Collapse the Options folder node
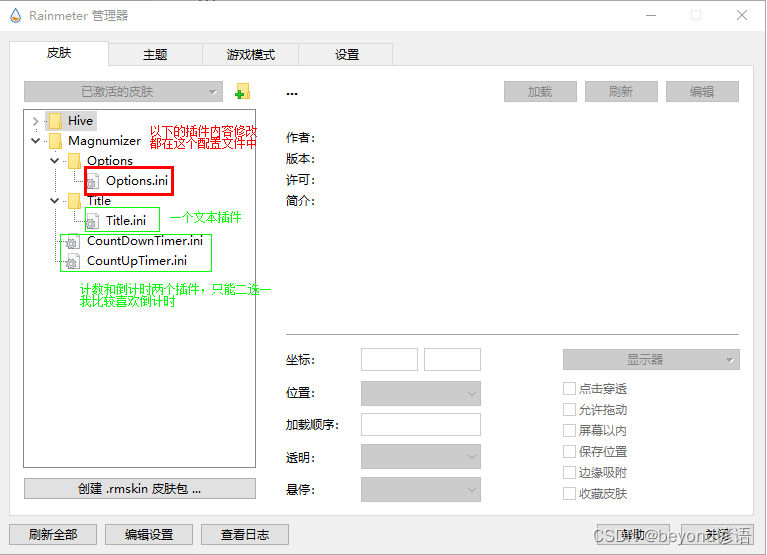Viewport: 767px width, 555px height. 54,160
